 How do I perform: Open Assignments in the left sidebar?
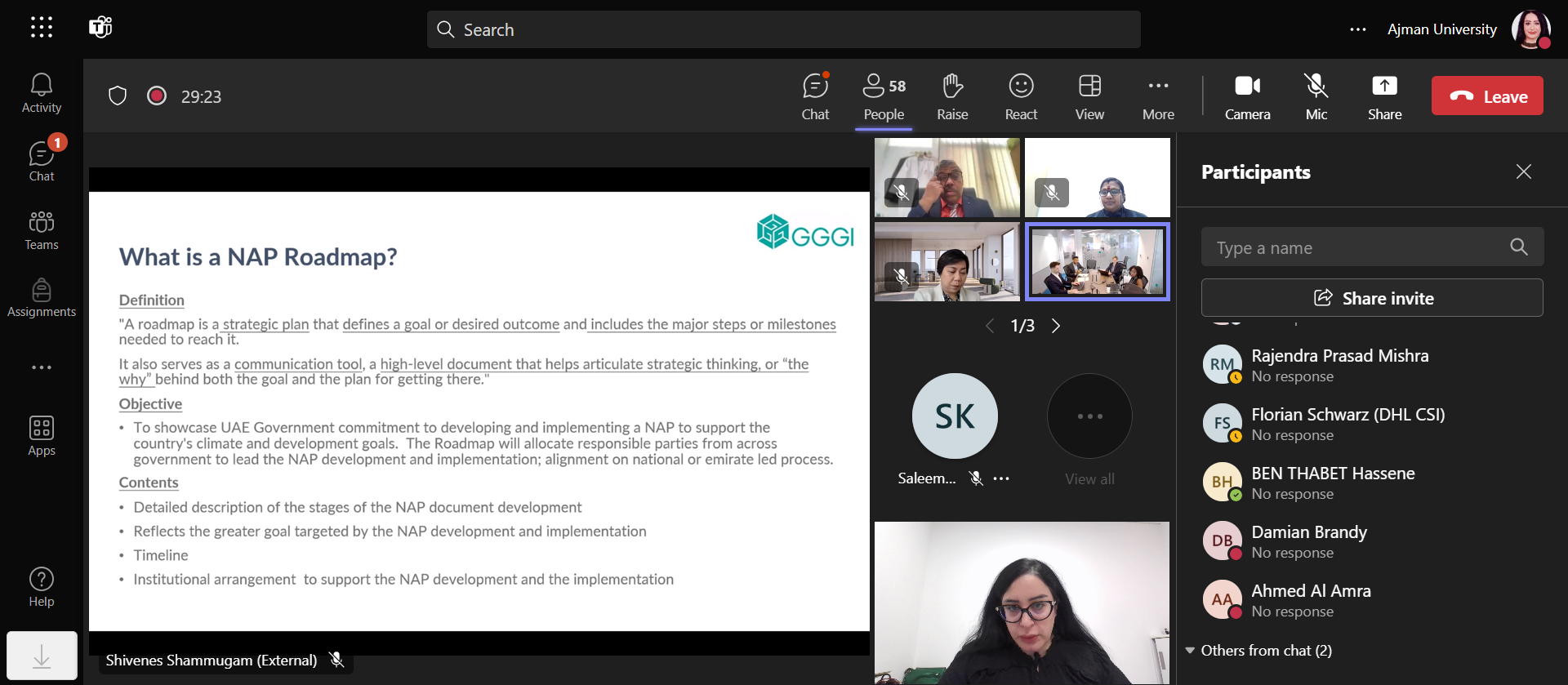41,298
